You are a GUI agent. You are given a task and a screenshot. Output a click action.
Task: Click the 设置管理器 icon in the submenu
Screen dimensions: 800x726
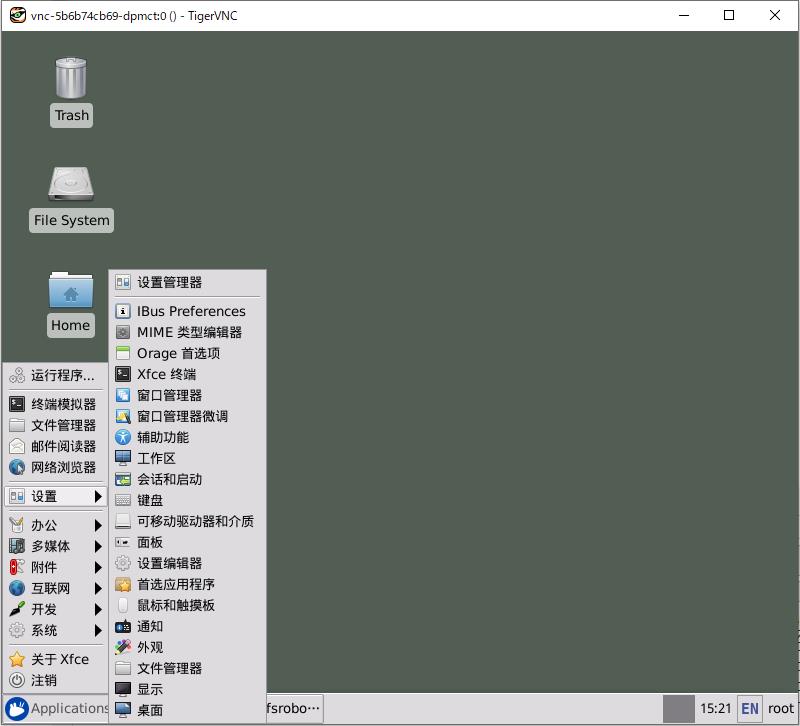[x=122, y=282]
